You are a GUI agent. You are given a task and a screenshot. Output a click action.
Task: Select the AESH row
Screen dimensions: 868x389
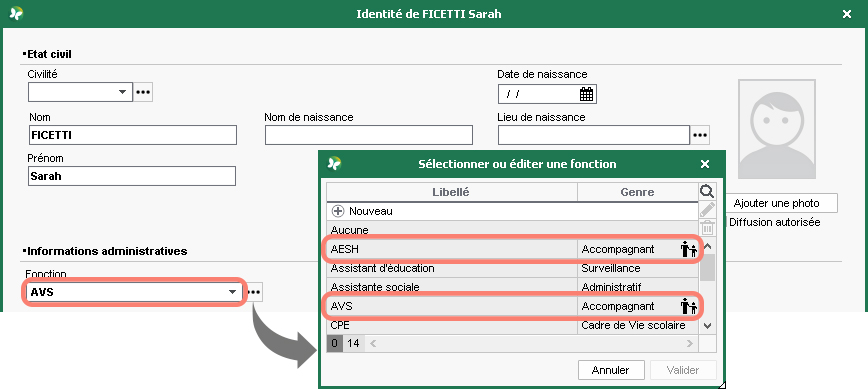512,250
